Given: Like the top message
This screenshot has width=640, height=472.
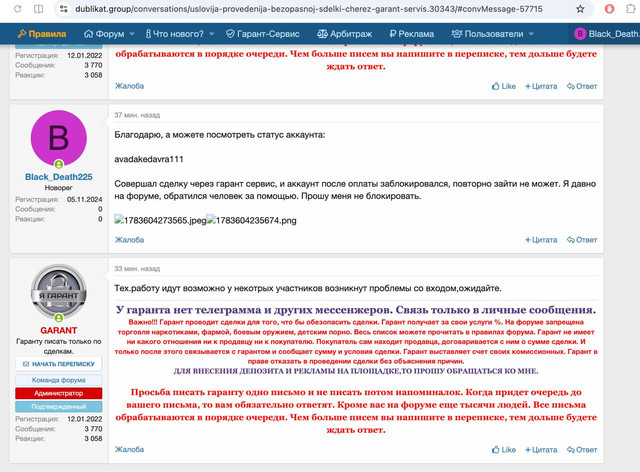Looking at the screenshot, I should pos(504,86).
